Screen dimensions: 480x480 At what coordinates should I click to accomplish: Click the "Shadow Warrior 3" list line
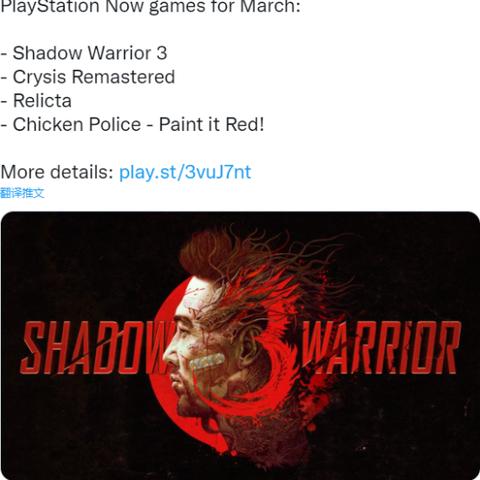click(84, 53)
